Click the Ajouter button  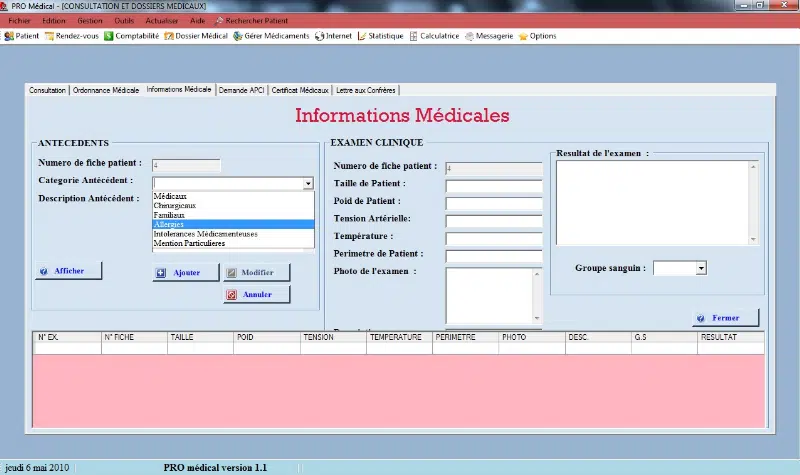coord(186,273)
